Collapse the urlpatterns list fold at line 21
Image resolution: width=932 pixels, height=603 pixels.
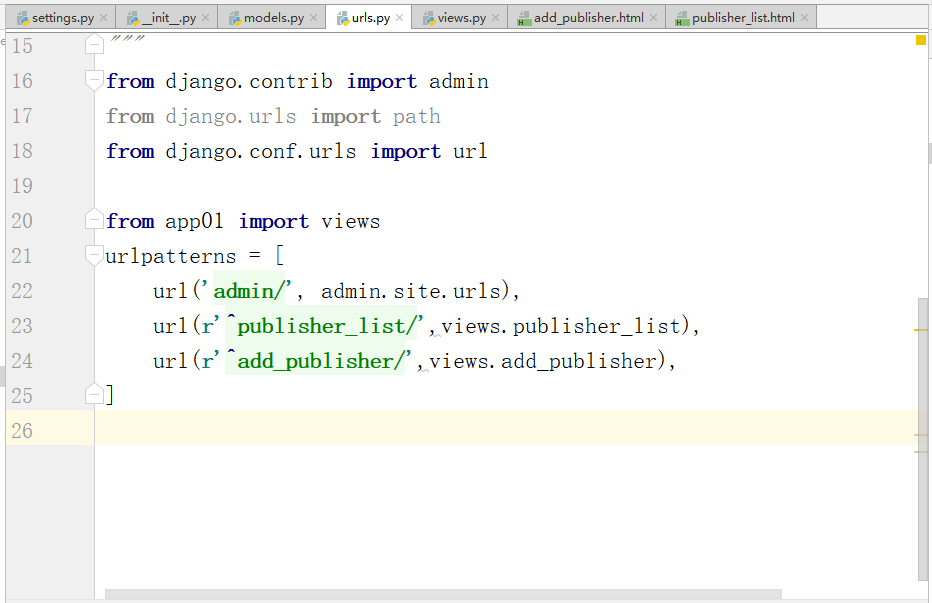tap(95, 256)
